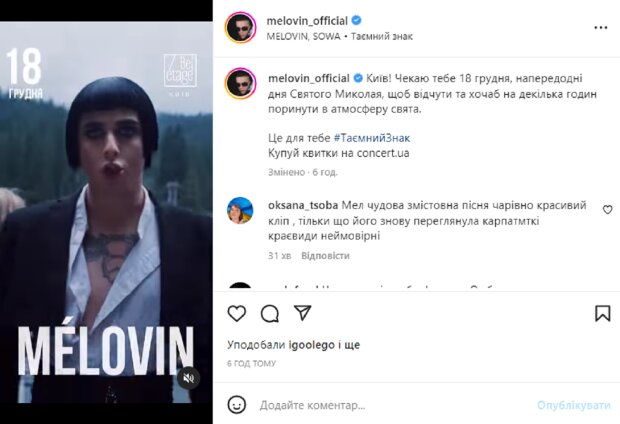Share post using paper plane icon
The height and width of the screenshot is (424, 620).
point(302,313)
